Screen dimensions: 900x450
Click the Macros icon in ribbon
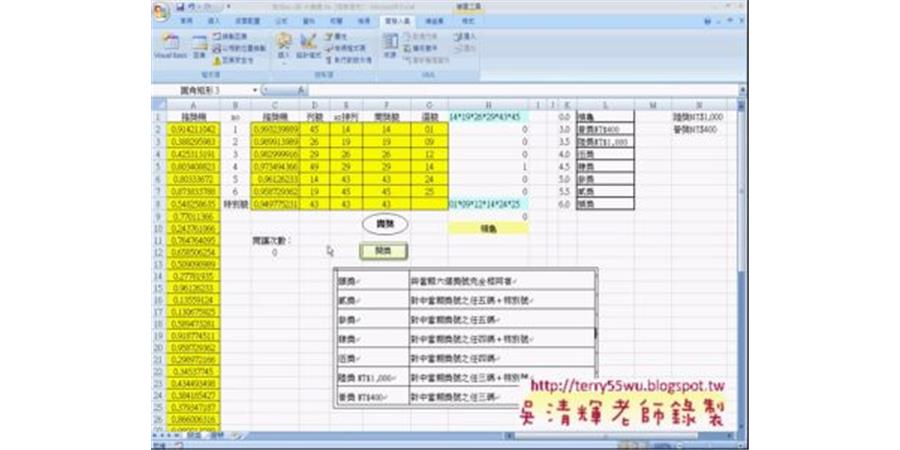pyautogui.click(x=199, y=44)
